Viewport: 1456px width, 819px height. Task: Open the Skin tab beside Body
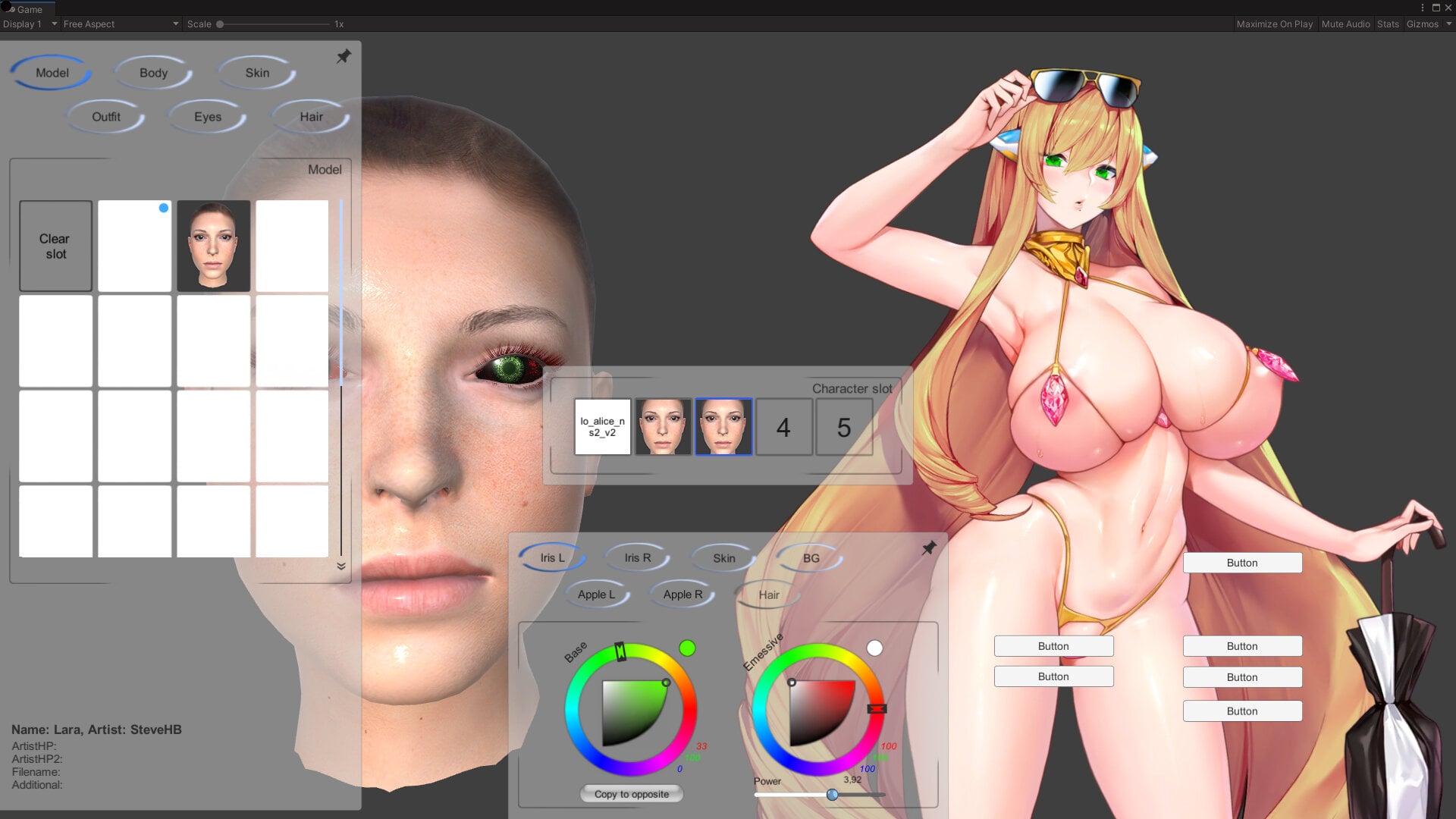click(x=257, y=73)
